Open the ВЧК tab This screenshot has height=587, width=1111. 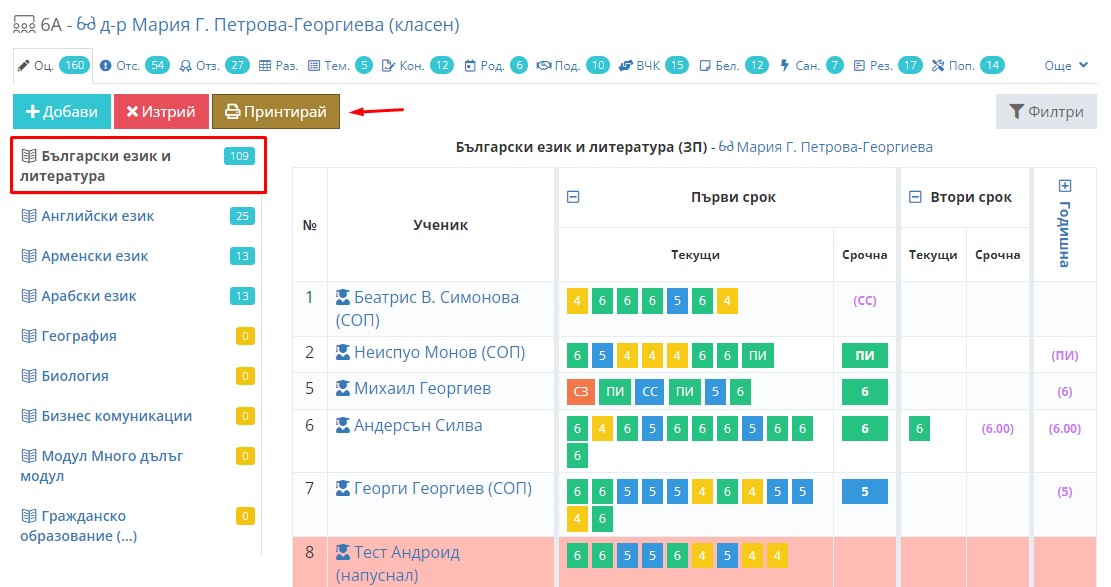click(653, 66)
